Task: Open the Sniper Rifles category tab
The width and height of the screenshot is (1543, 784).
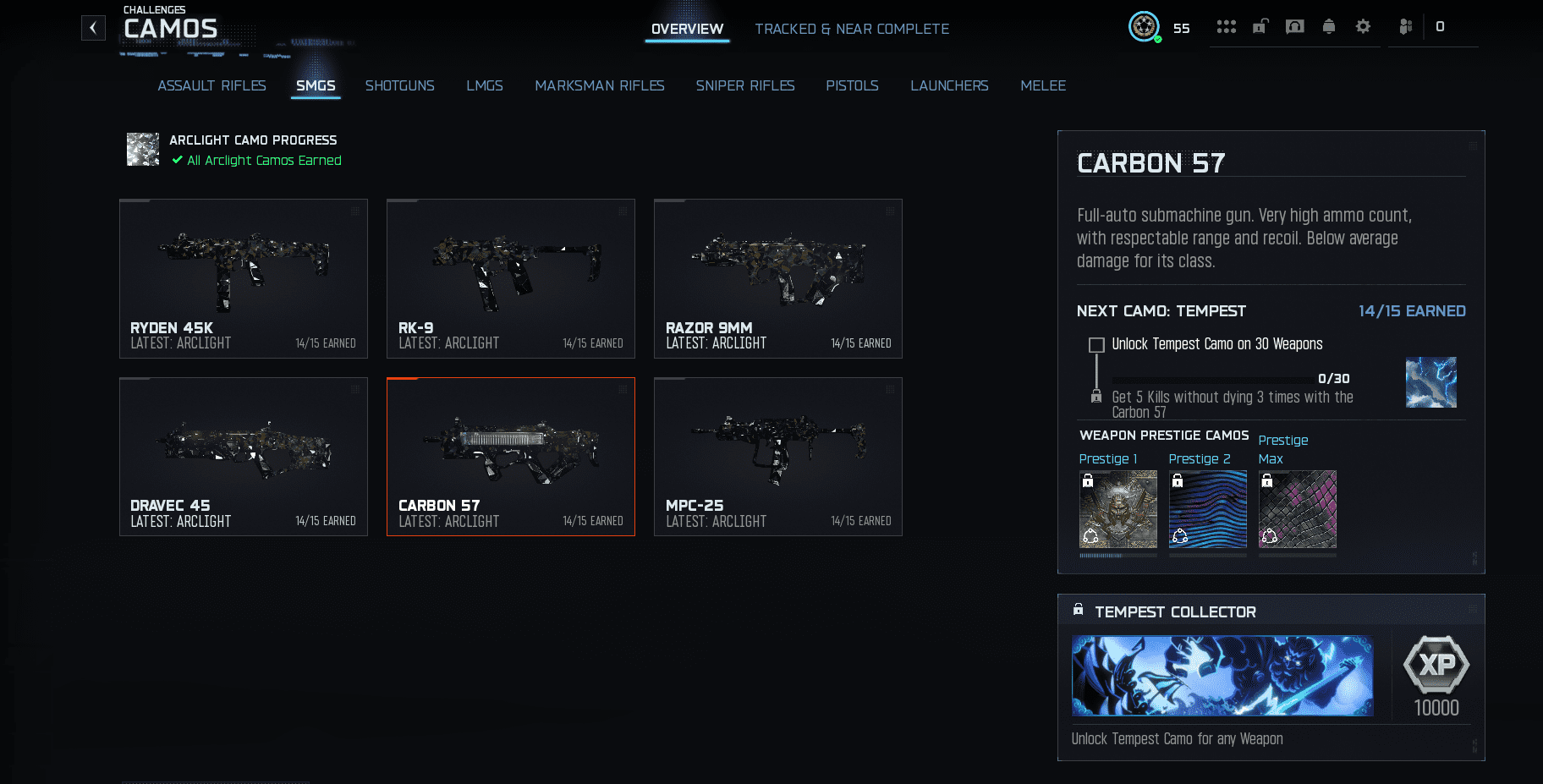Action: click(x=745, y=85)
